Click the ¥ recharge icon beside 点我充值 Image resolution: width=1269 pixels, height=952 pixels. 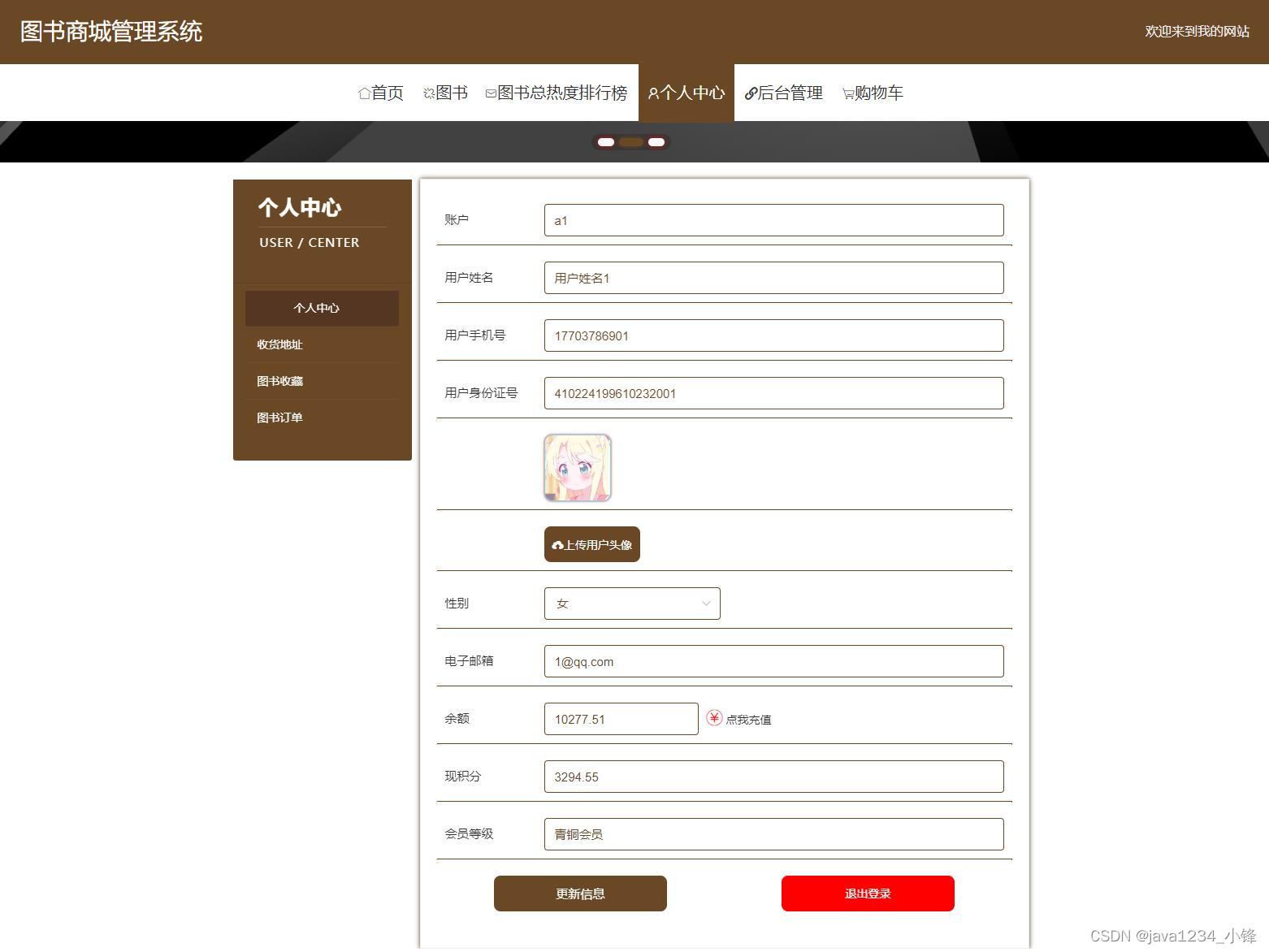click(714, 718)
